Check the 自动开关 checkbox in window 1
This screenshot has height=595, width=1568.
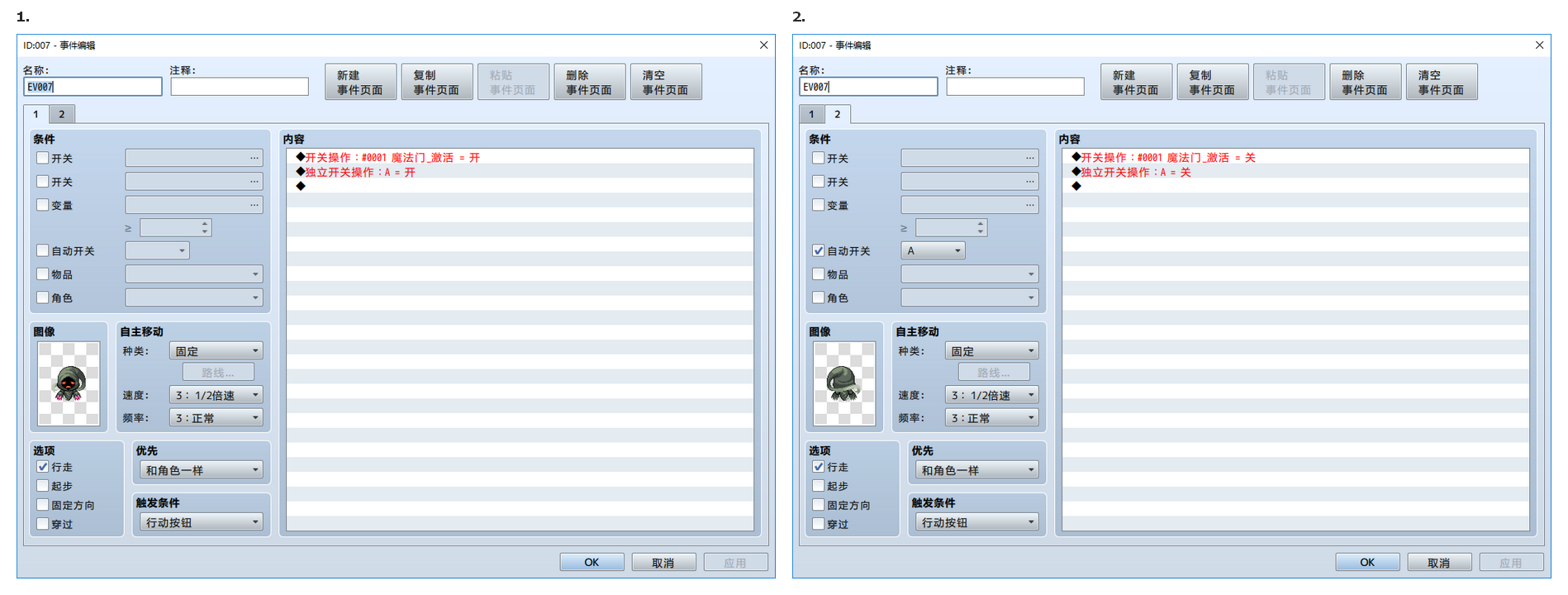point(43,250)
